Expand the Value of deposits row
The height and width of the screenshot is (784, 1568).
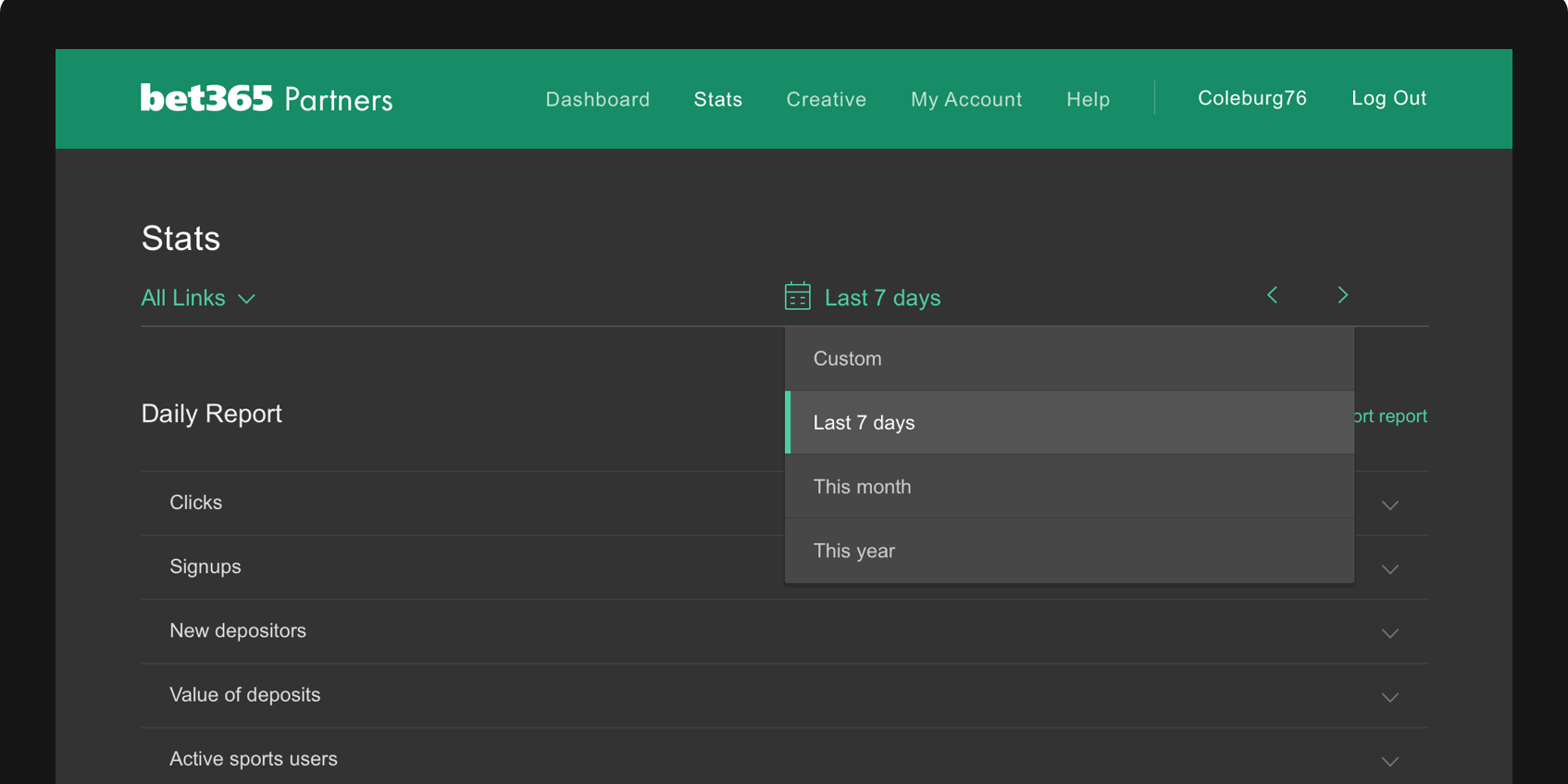(1389, 697)
